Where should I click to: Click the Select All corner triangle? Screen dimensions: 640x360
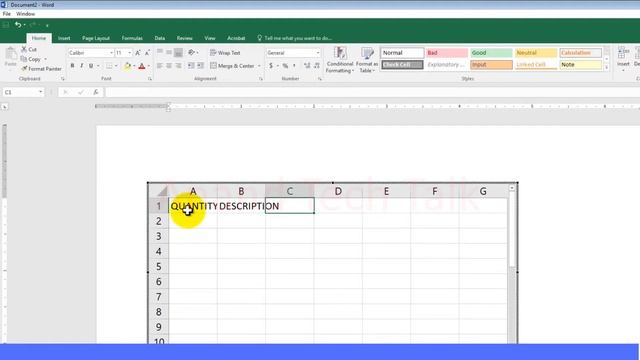(162, 191)
